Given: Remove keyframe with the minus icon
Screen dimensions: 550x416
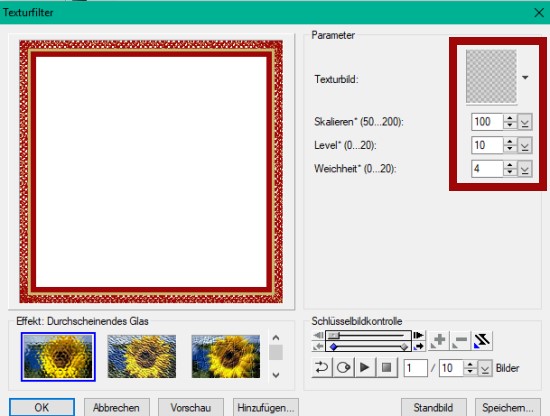Looking at the screenshot, I should point(460,341).
